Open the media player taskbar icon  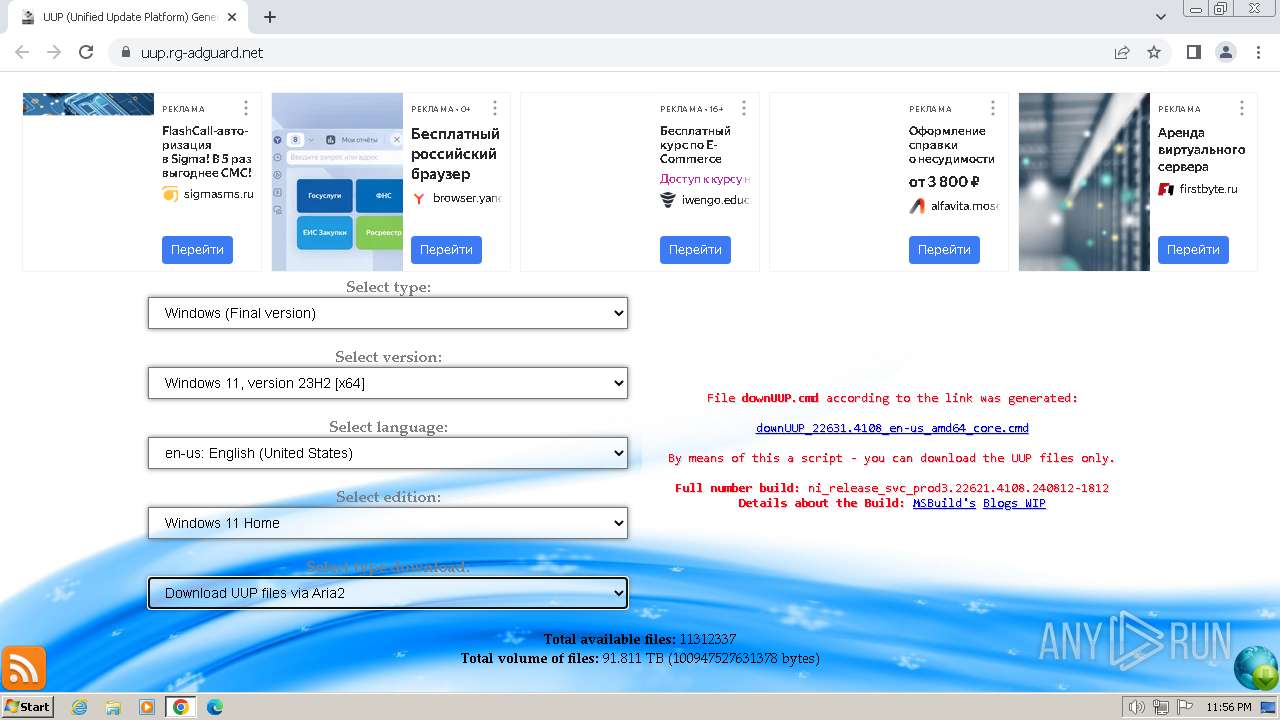[147, 707]
